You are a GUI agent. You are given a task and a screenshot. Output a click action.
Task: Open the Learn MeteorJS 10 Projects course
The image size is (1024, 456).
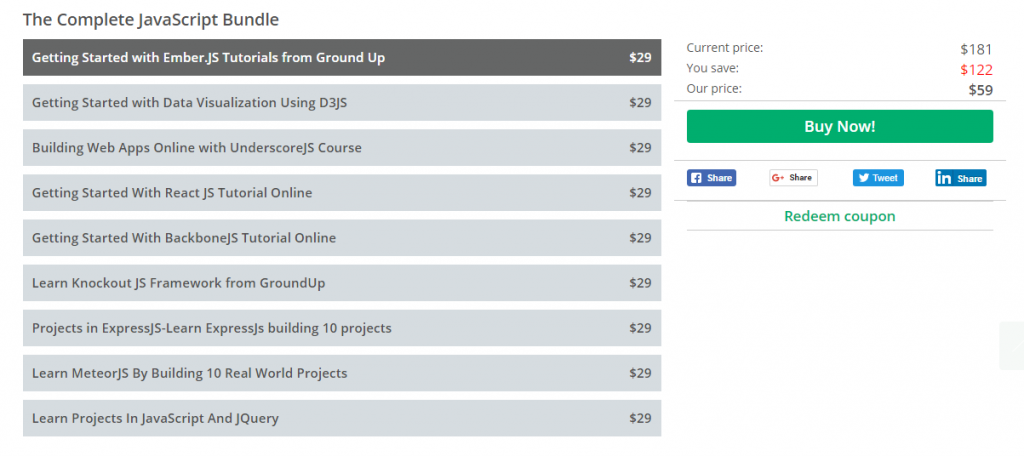(342, 373)
